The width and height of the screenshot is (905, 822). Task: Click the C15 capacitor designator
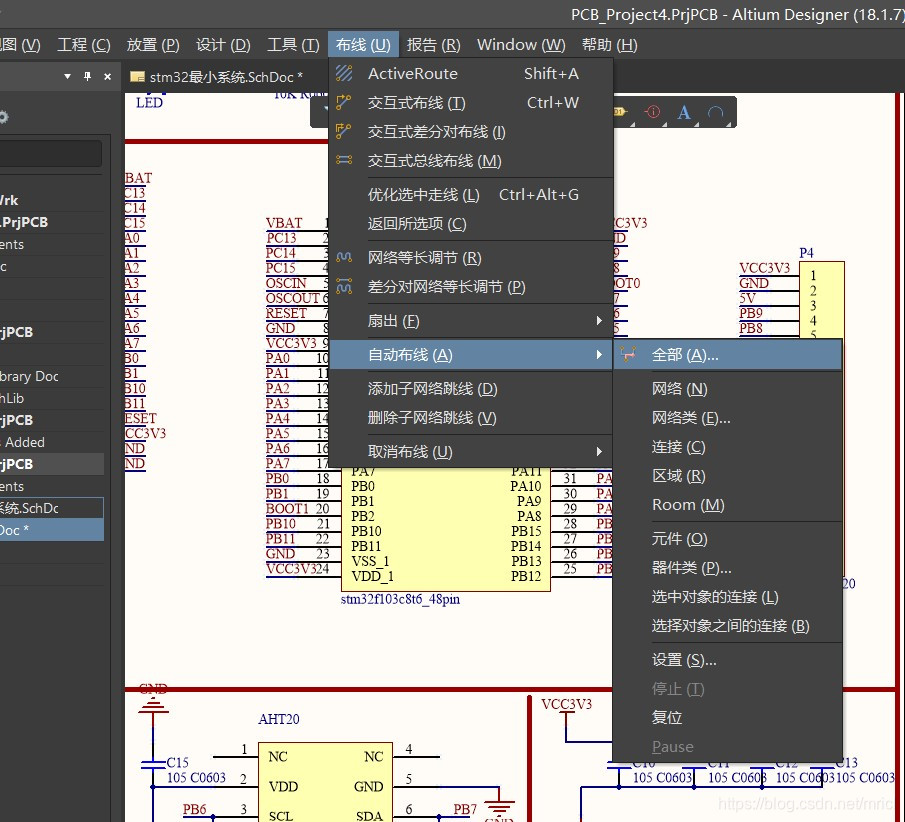(x=178, y=762)
